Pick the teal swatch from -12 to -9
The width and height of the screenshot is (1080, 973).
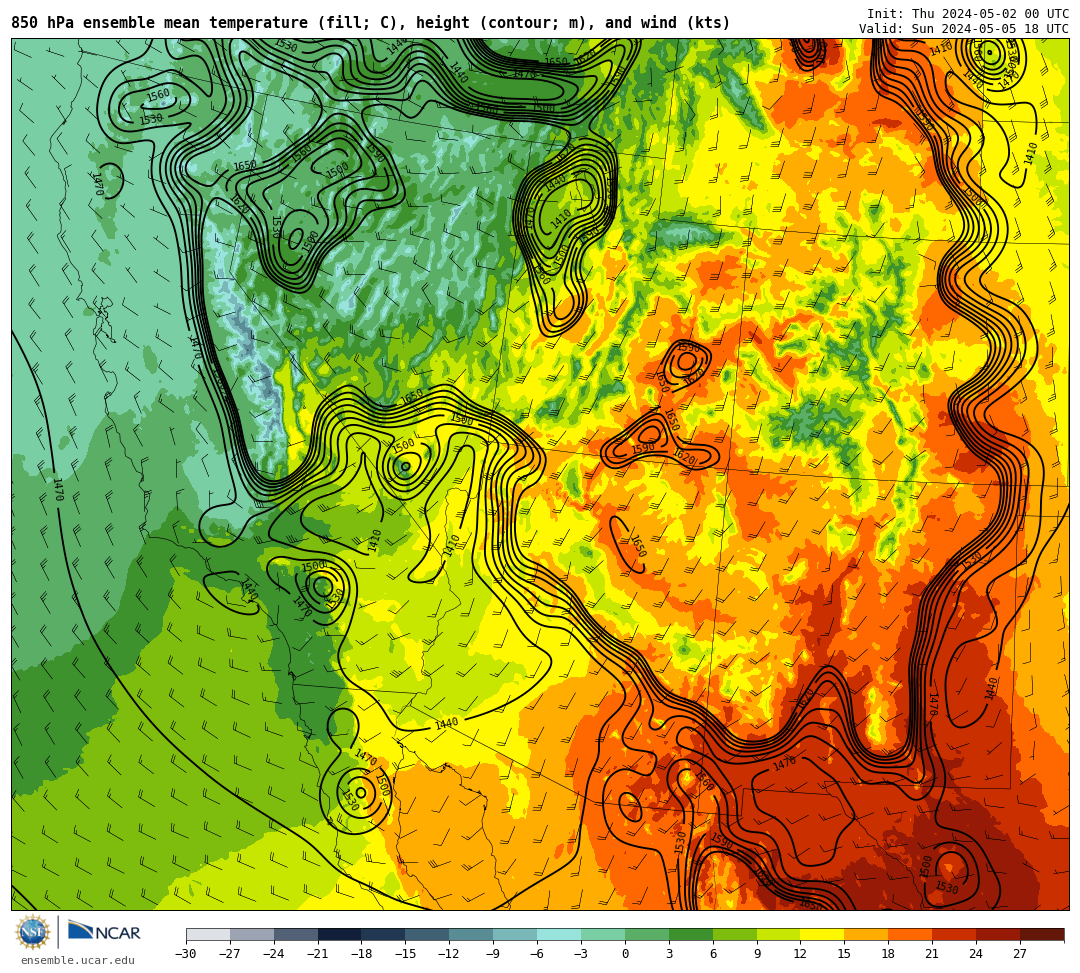tap(472, 934)
